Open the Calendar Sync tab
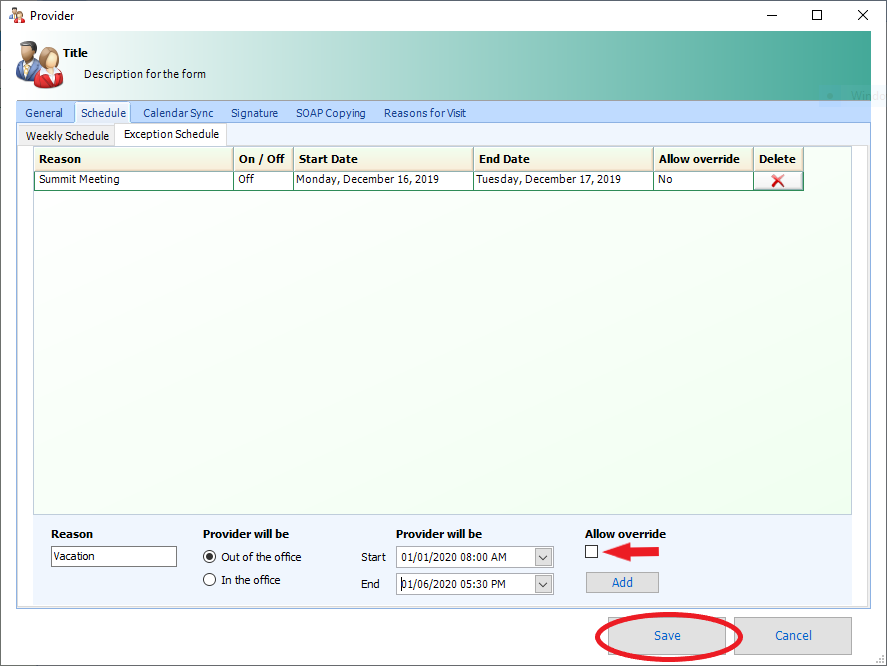887x666 pixels. pos(177,113)
